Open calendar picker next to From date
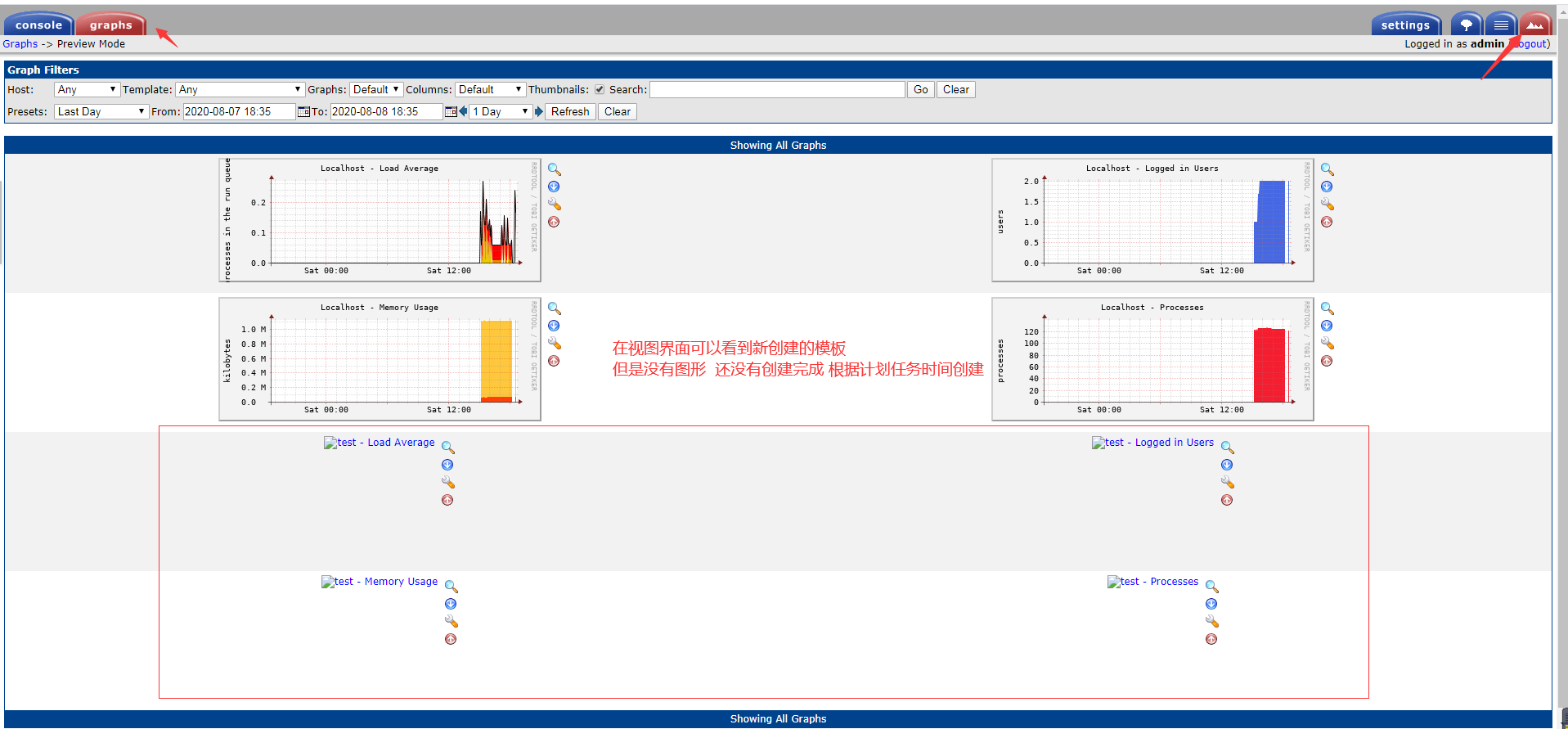1568x729 pixels. [x=303, y=112]
